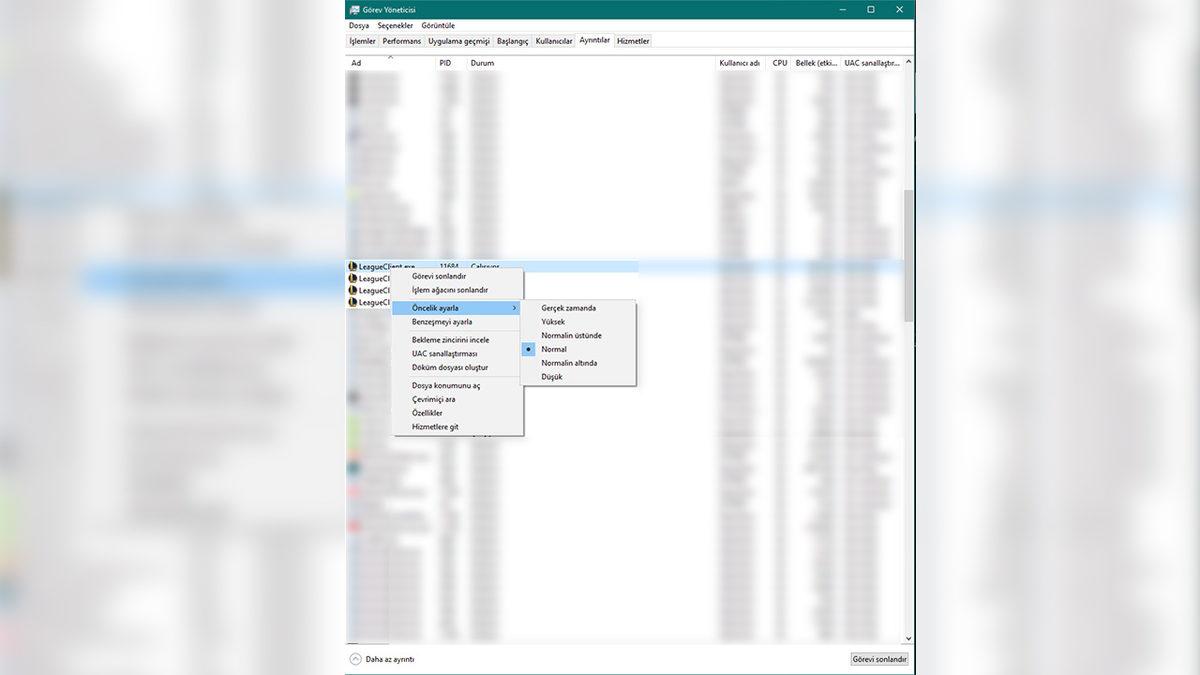Switch to the 'Performans' tab
This screenshot has height=675, width=1200.
(x=402, y=41)
